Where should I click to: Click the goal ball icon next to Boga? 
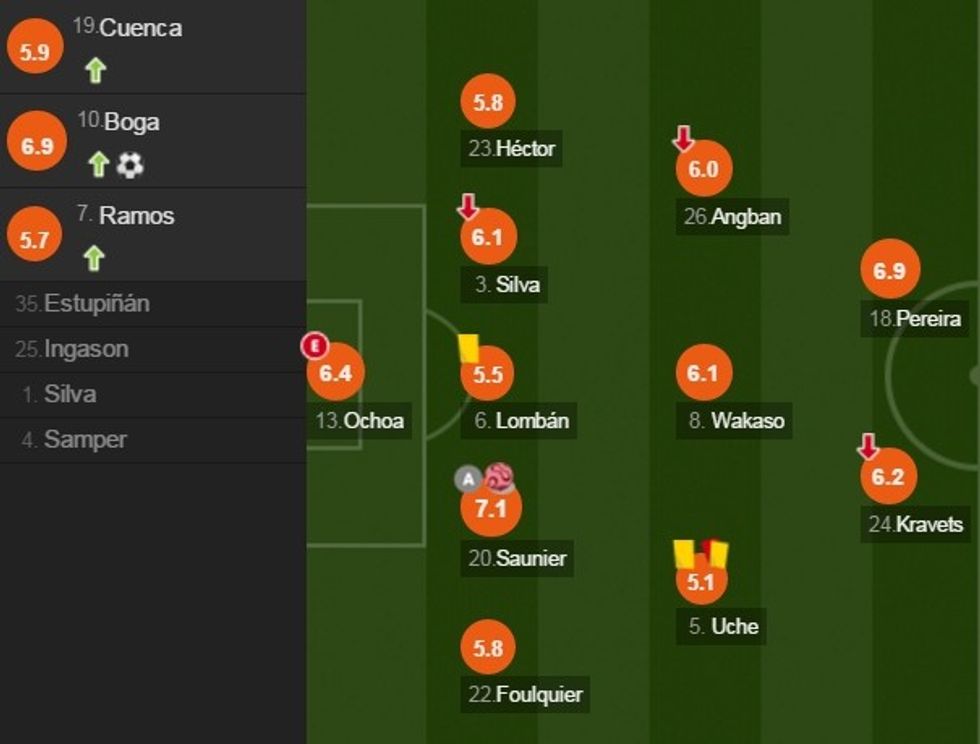coord(130,165)
